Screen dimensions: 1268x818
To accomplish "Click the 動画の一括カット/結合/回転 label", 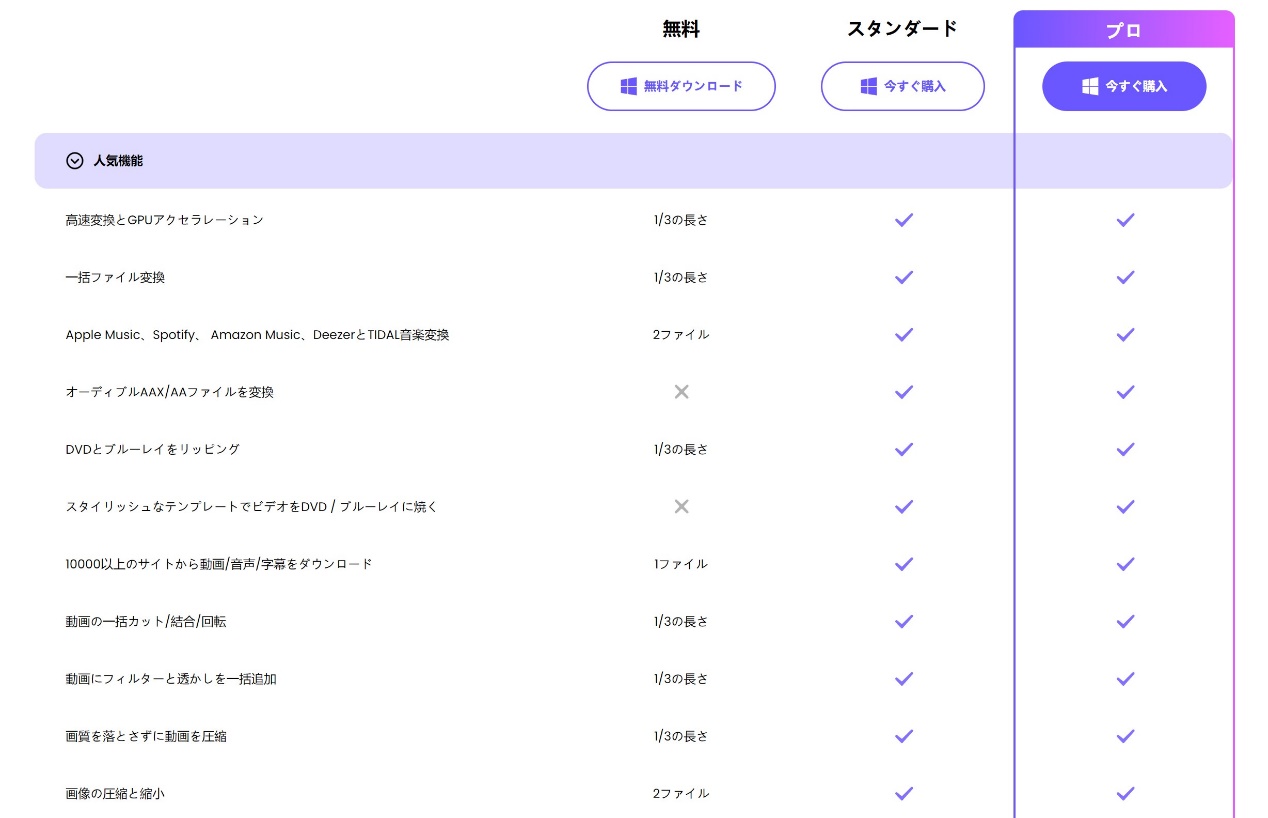I will click(x=146, y=622).
